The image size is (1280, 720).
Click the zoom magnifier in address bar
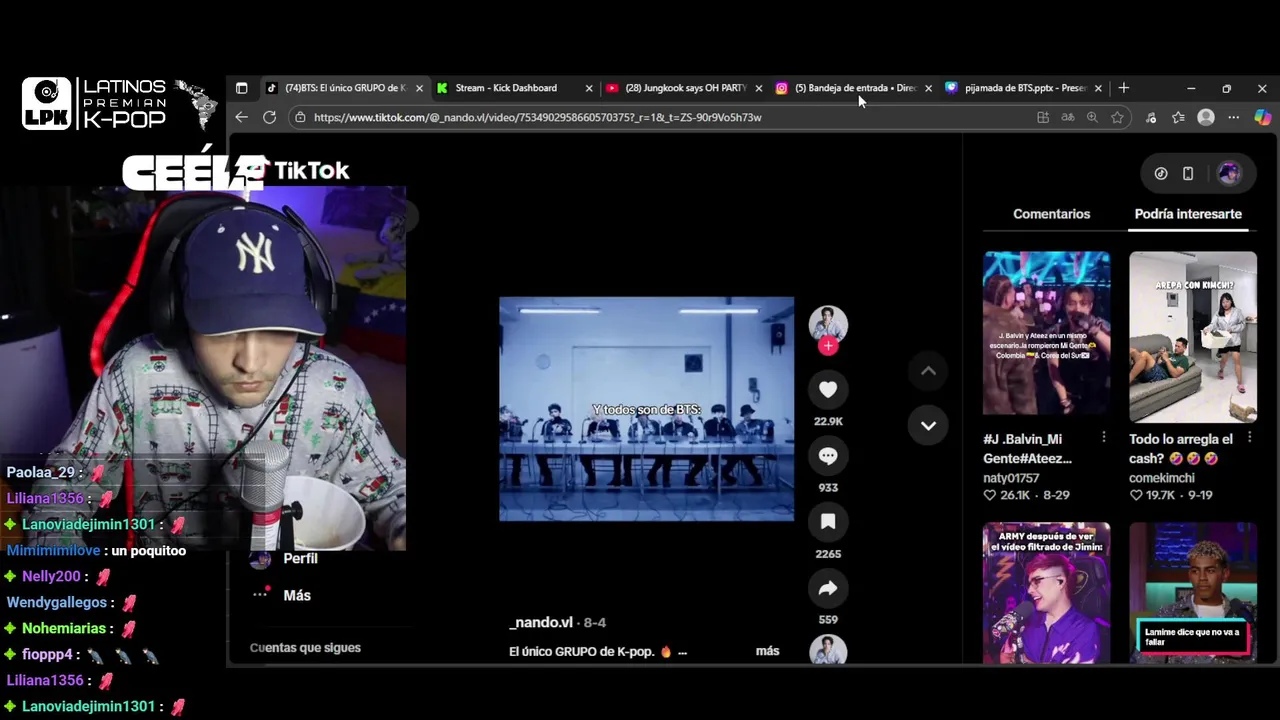tap(1092, 117)
